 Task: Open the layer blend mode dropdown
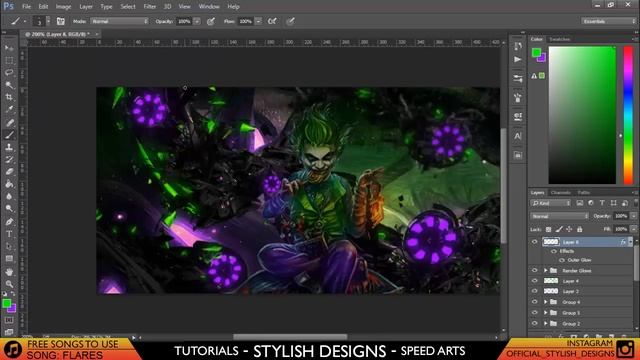(559, 216)
